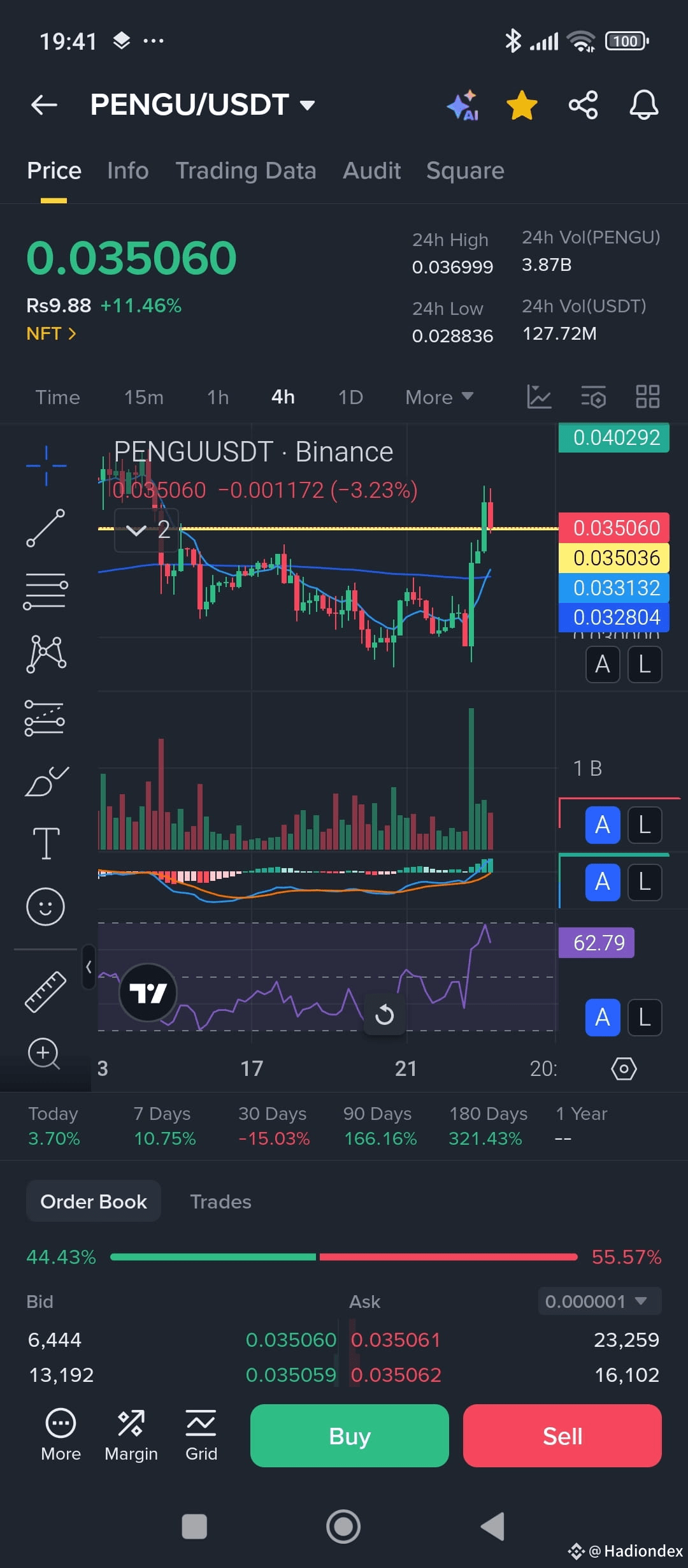Open the Trades tab
Screen dimensions: 688x1568
[x=220, y=1201]
